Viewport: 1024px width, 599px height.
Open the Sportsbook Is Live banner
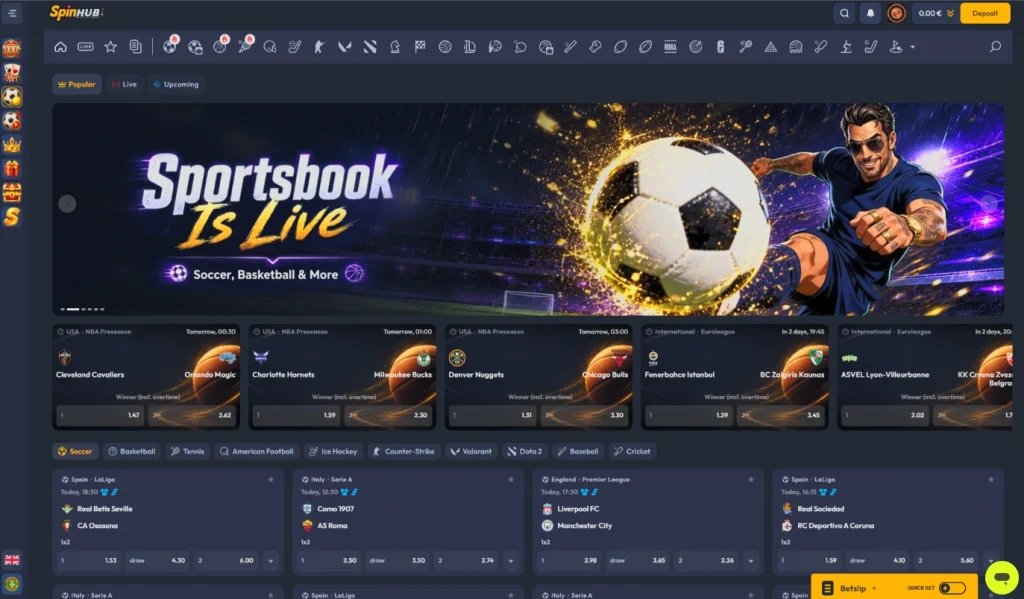pos(528,209)
